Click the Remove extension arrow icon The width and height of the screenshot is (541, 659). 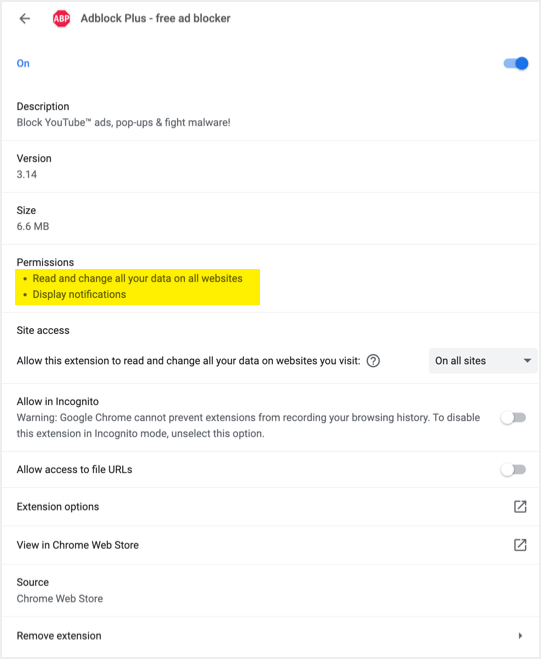pyautogui.click(x=520, y=635)
